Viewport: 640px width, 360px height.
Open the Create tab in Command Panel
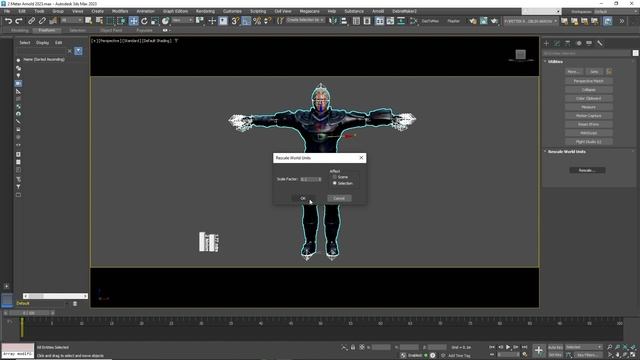[547, 43]
